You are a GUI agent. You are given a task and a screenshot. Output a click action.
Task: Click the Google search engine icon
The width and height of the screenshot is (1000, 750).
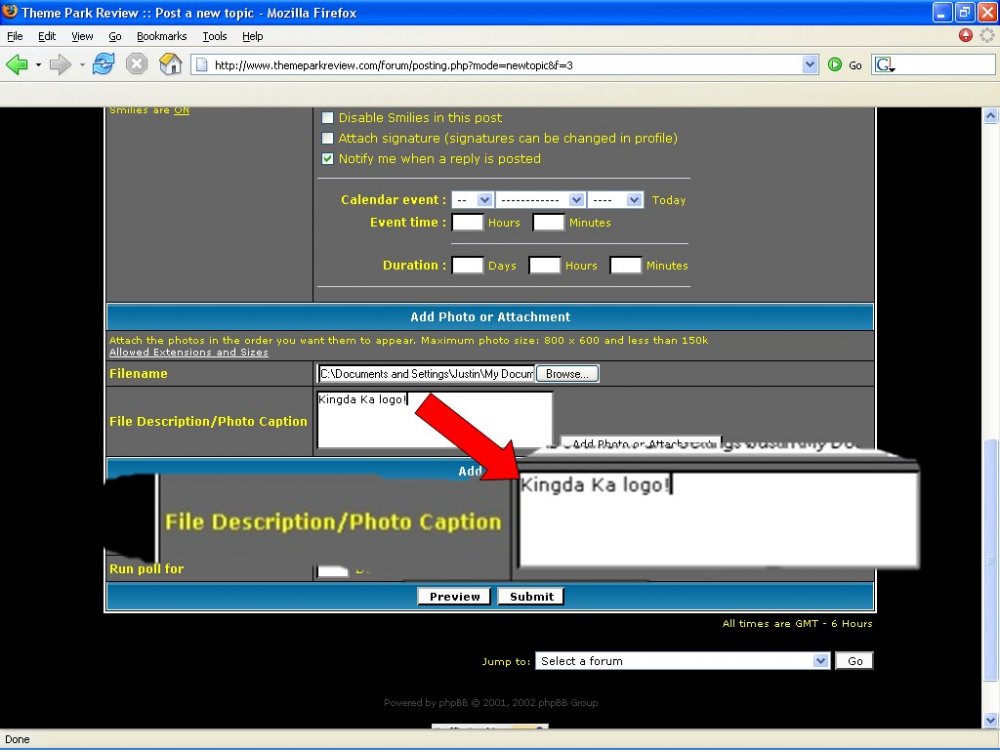pyautogui.click(x=884, y=65)
